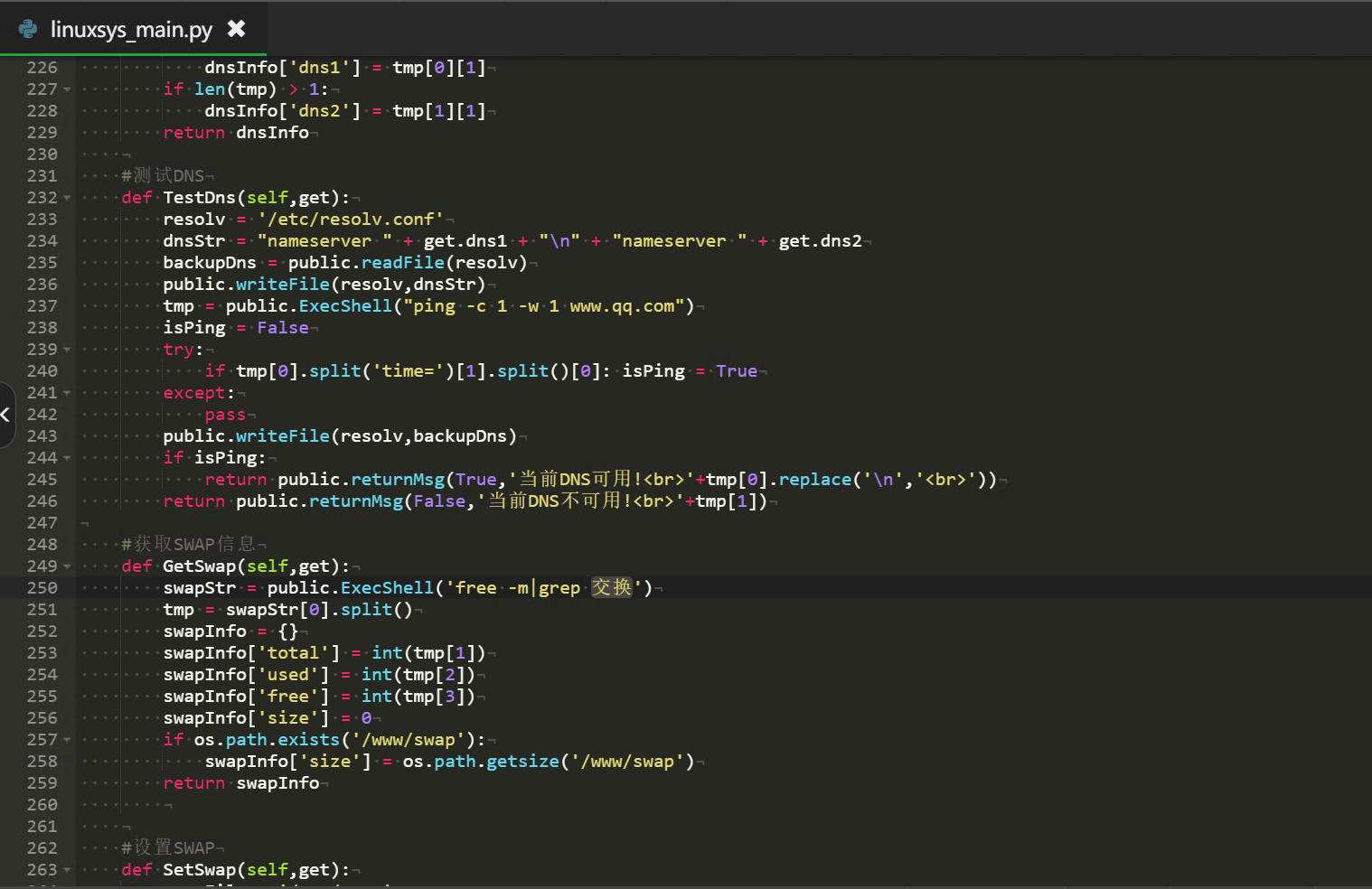Fold the TestDns function at line 232
The width and height of the screenshot is (1372, 889).
click(68, 198)
